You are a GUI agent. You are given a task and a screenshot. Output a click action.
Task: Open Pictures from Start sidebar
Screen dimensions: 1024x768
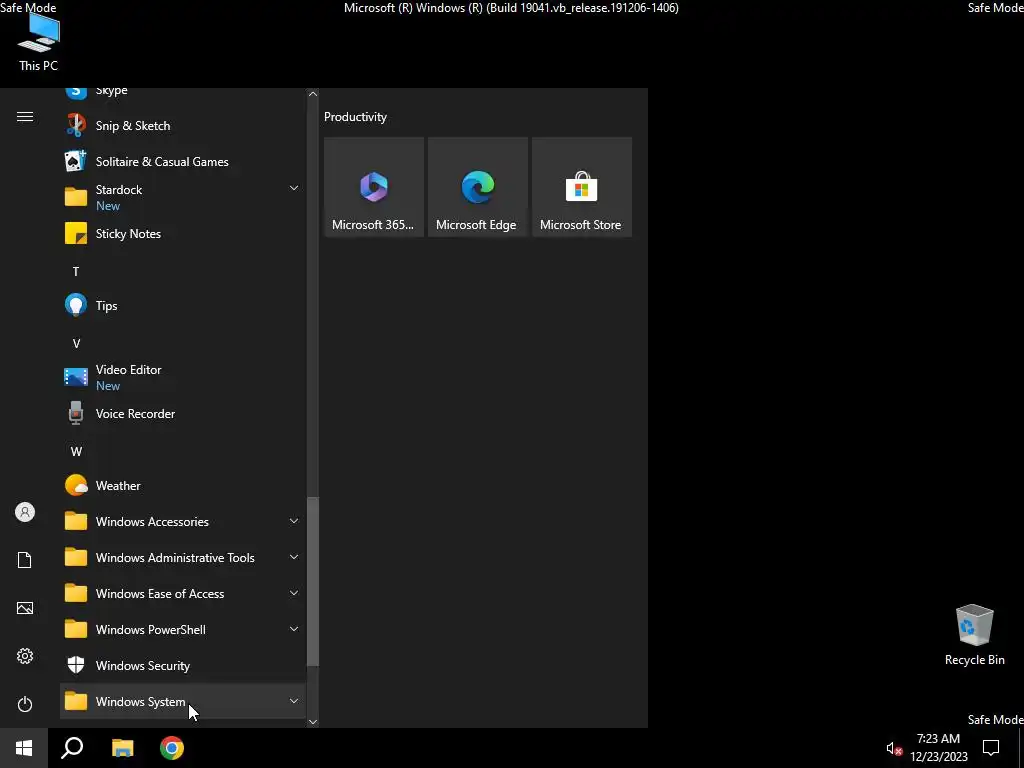(x=25, y=608)
